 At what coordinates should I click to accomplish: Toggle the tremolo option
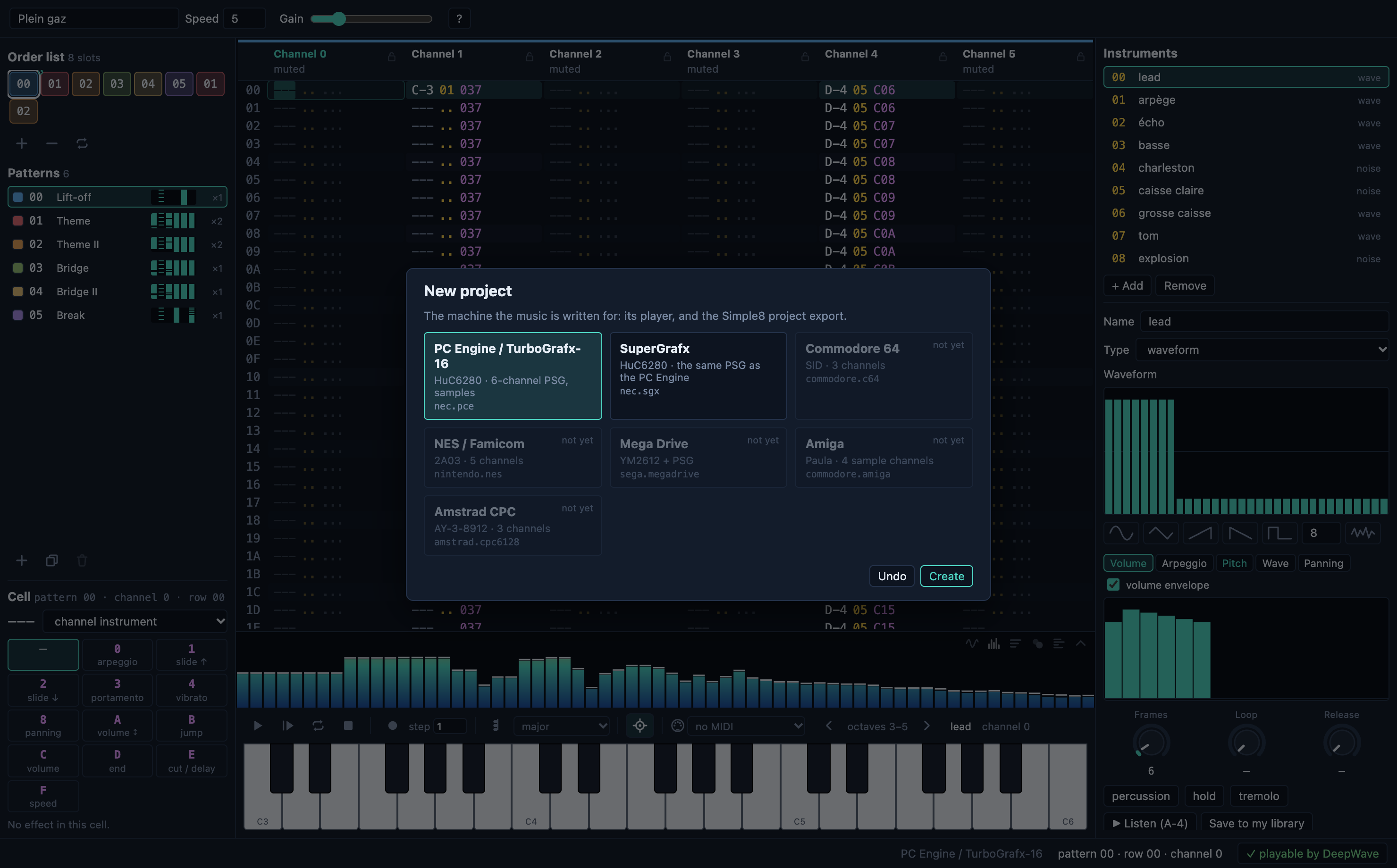1259,796
